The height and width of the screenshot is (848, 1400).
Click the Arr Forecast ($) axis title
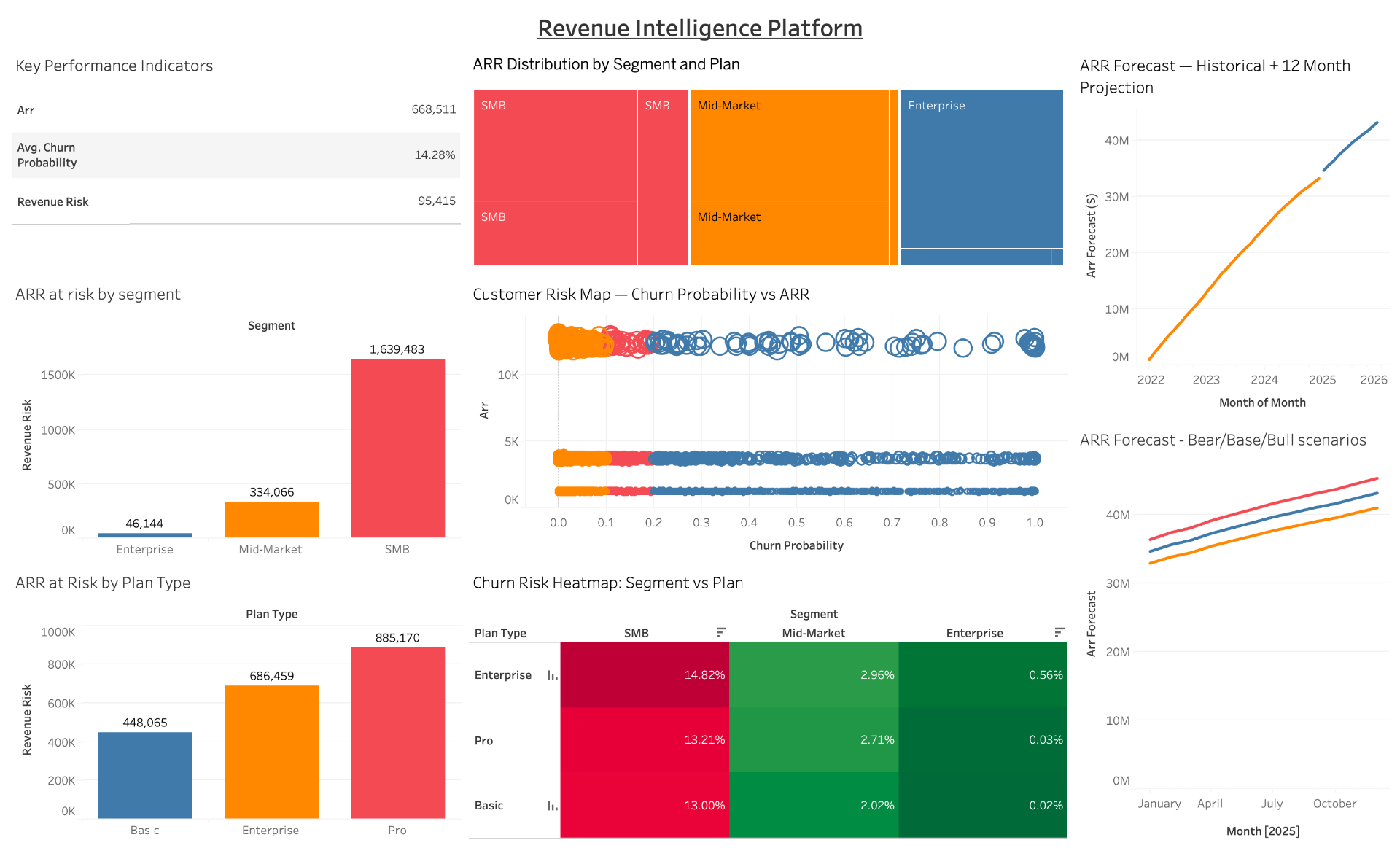[x=1091, y=236]
